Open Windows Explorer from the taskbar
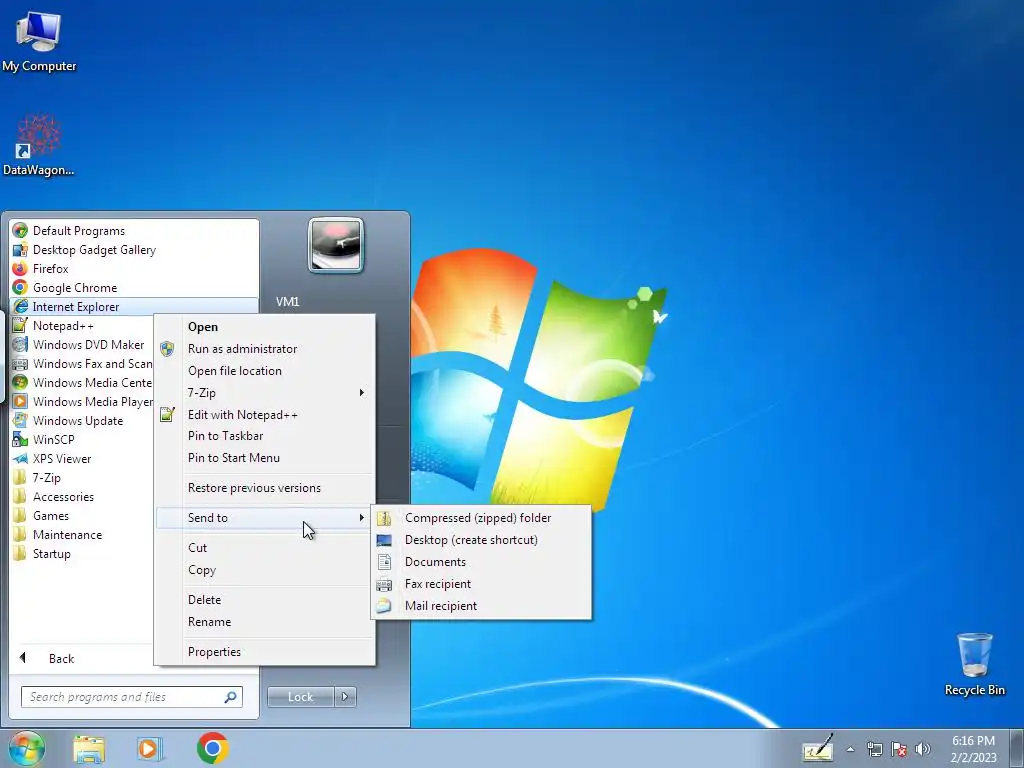The height and width of the screenshot is (768, 1024). click(89, 749)
